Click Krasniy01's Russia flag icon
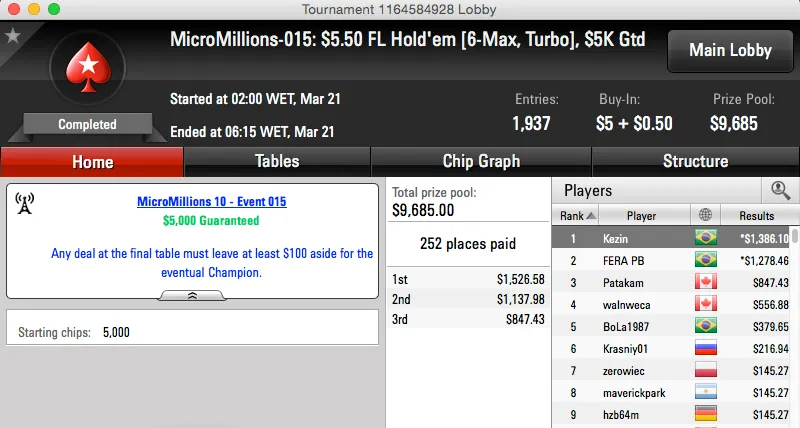 pos(707,348)
